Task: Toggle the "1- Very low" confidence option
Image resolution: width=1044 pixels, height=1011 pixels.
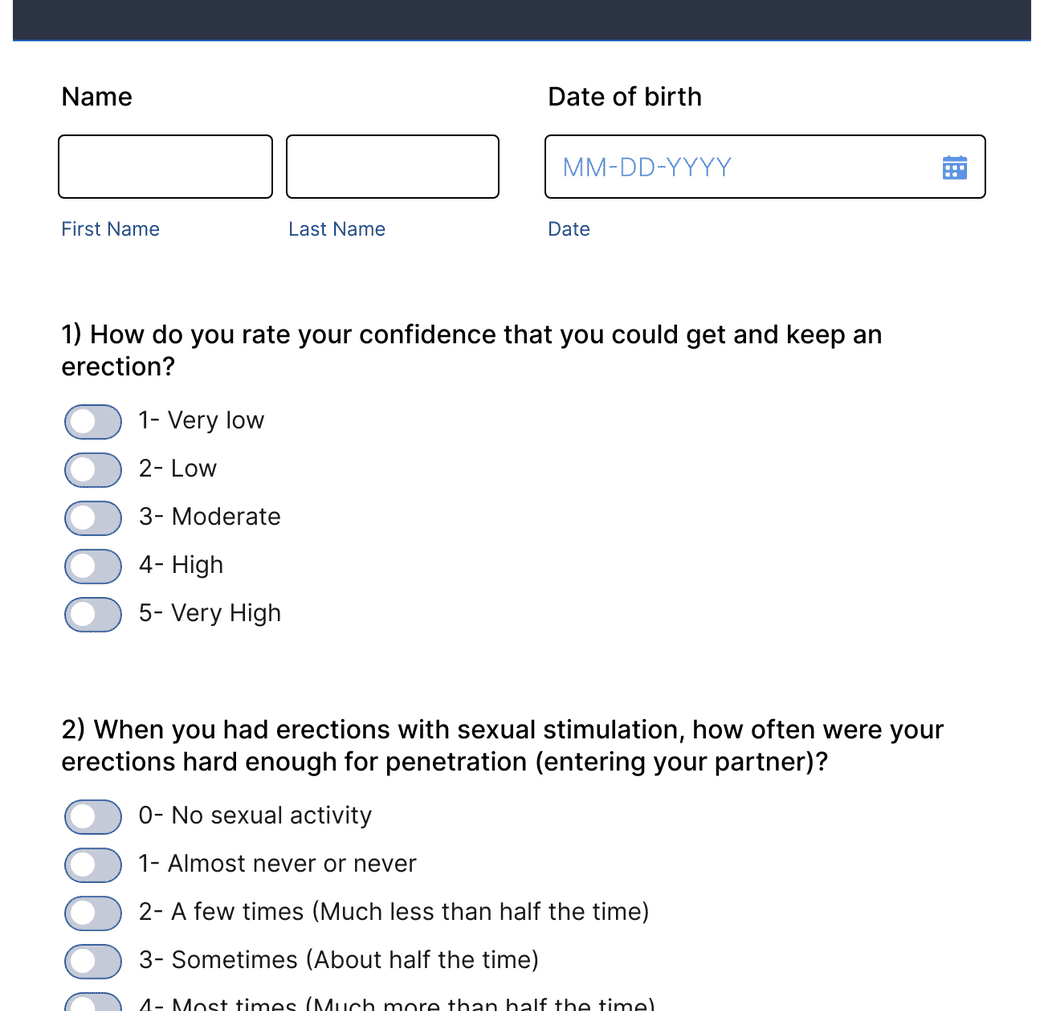Action: click(x=92, y=421)
